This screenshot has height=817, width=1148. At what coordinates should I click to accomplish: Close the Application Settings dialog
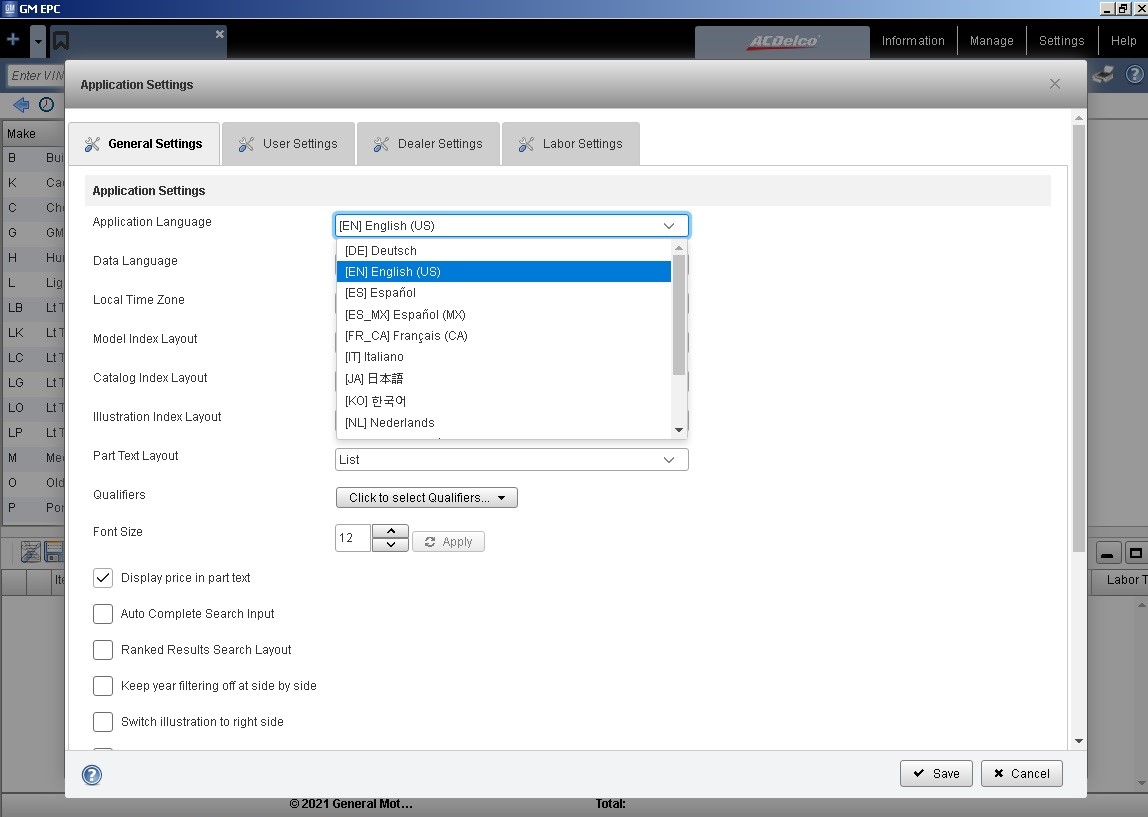(x=1055, y=83)
